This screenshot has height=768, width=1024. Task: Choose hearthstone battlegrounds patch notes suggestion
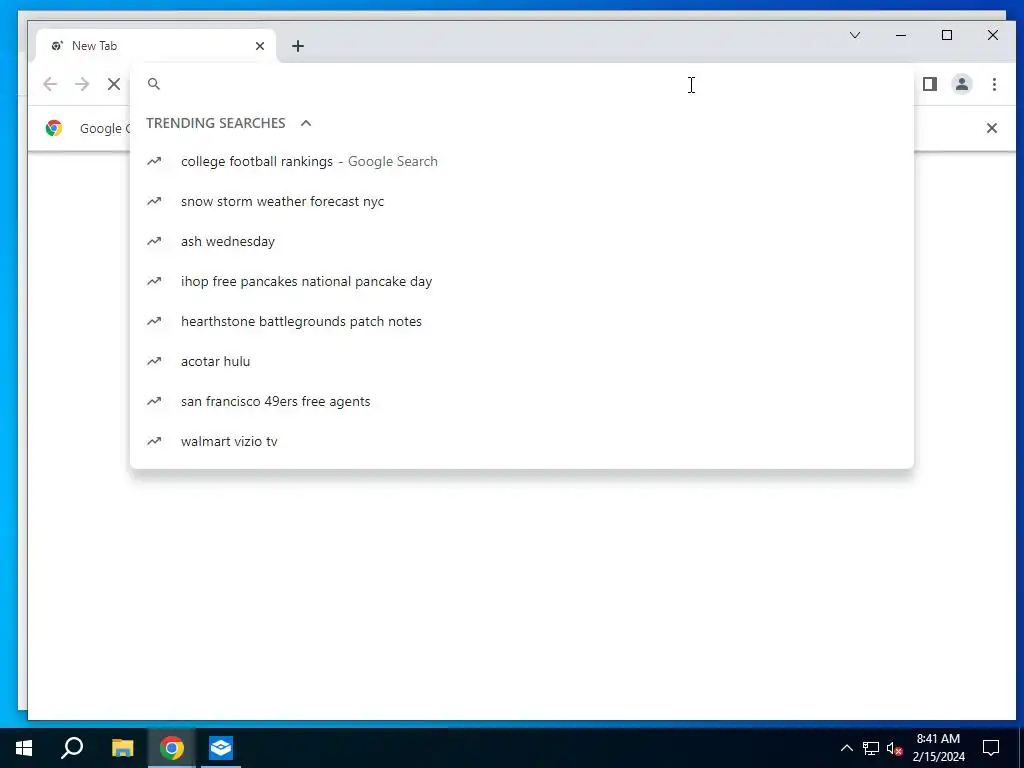[x=521, y=321]
